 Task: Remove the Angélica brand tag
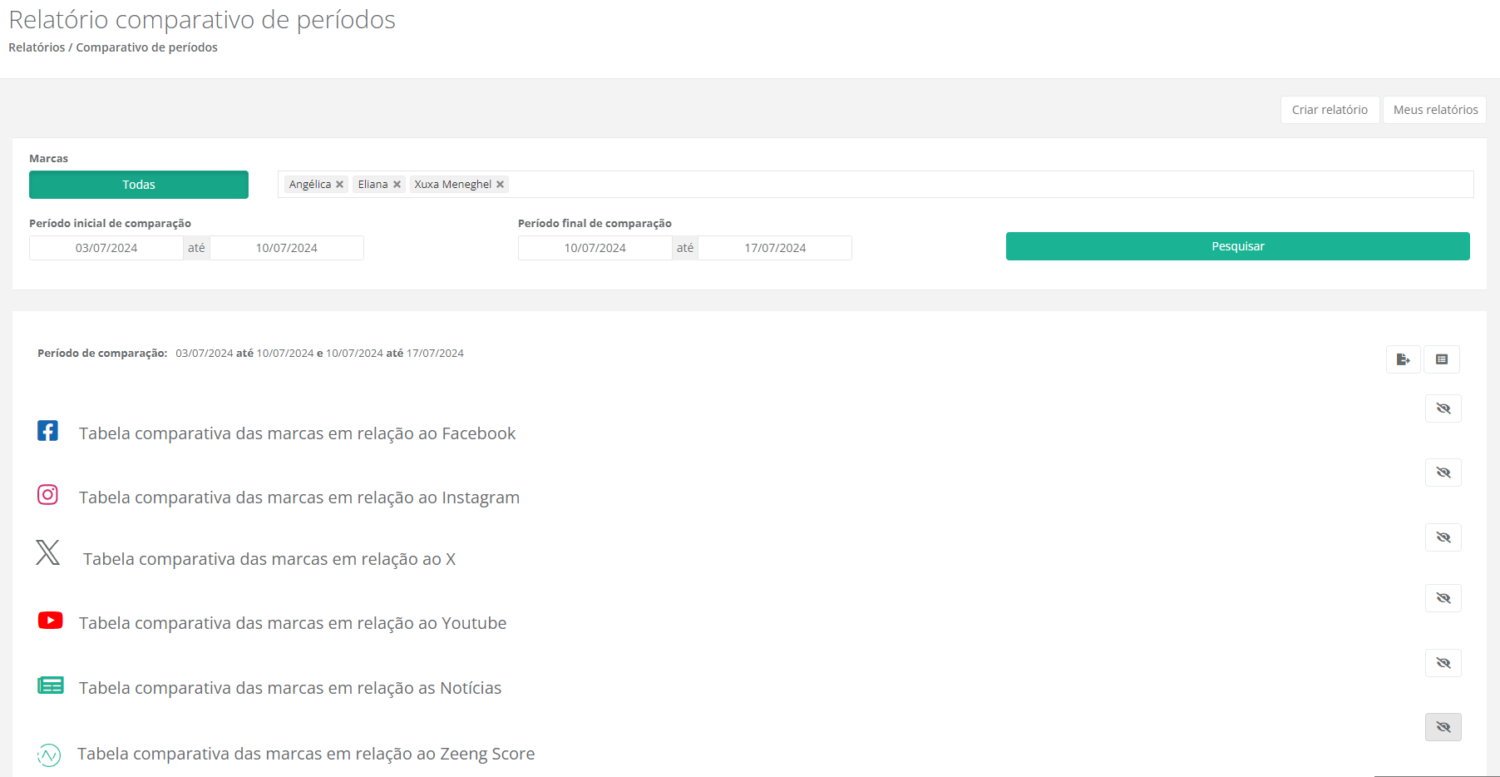(340, 185)
